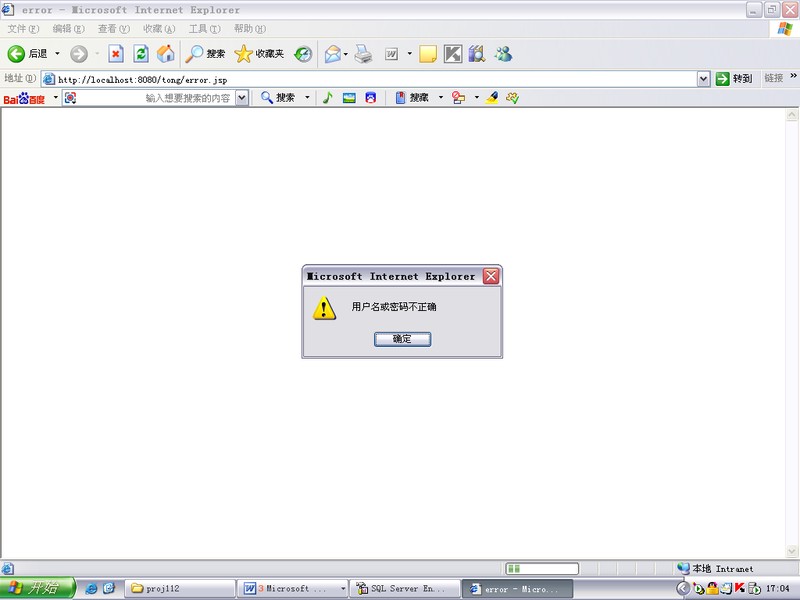Viewport: 800px width, 600px height.
Task: Switch to the proj112 folder taskbar button
Action: click(x=180, y=588)
